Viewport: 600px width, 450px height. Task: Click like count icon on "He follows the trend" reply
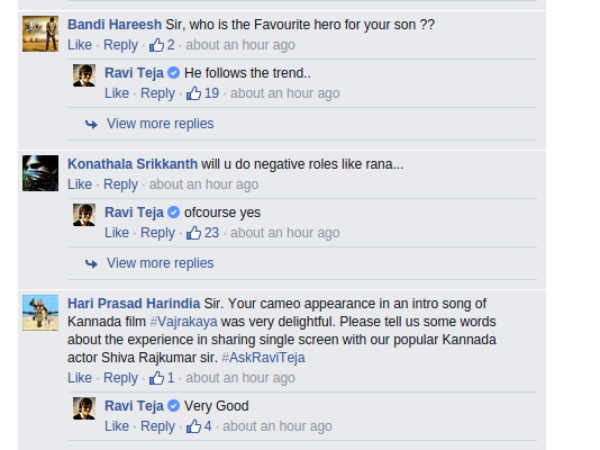(193, 93)
